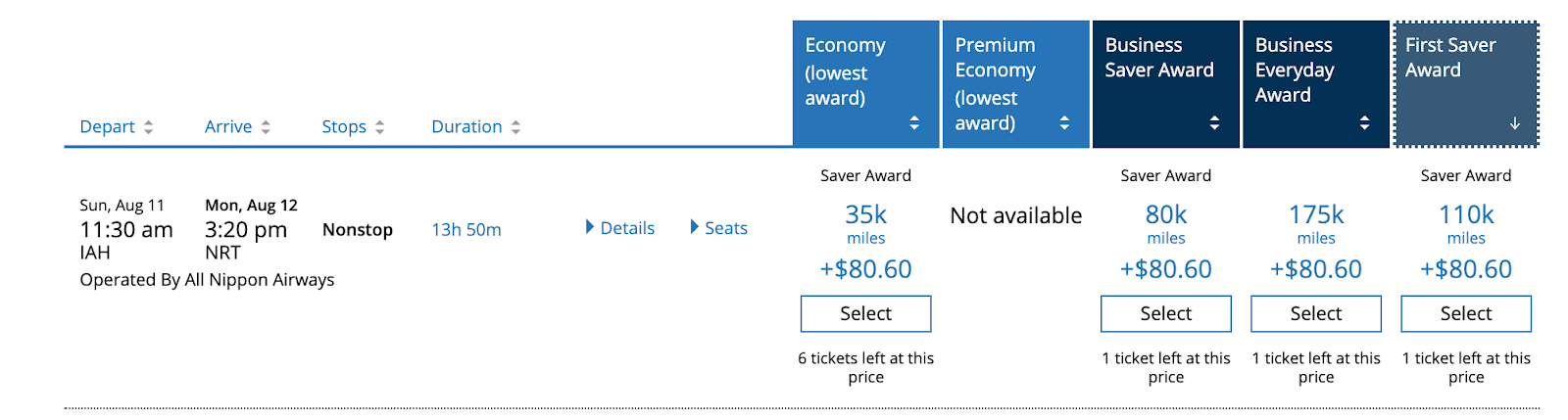Click the 35k miles price link

click(x=865, y=215)
